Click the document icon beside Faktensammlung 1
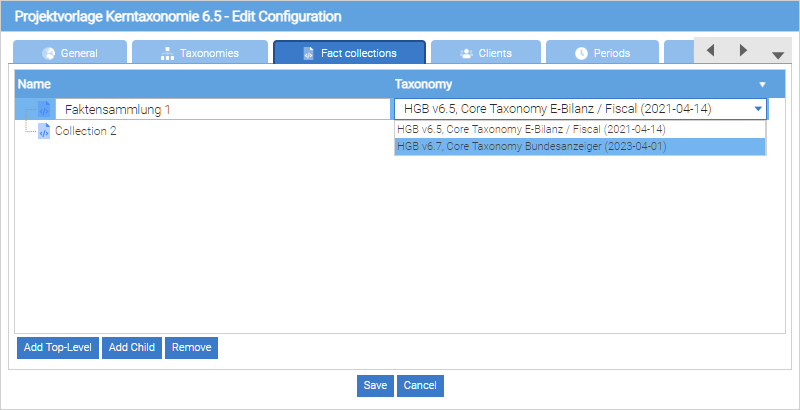This screenshot has height=410, width=800. 44,110
